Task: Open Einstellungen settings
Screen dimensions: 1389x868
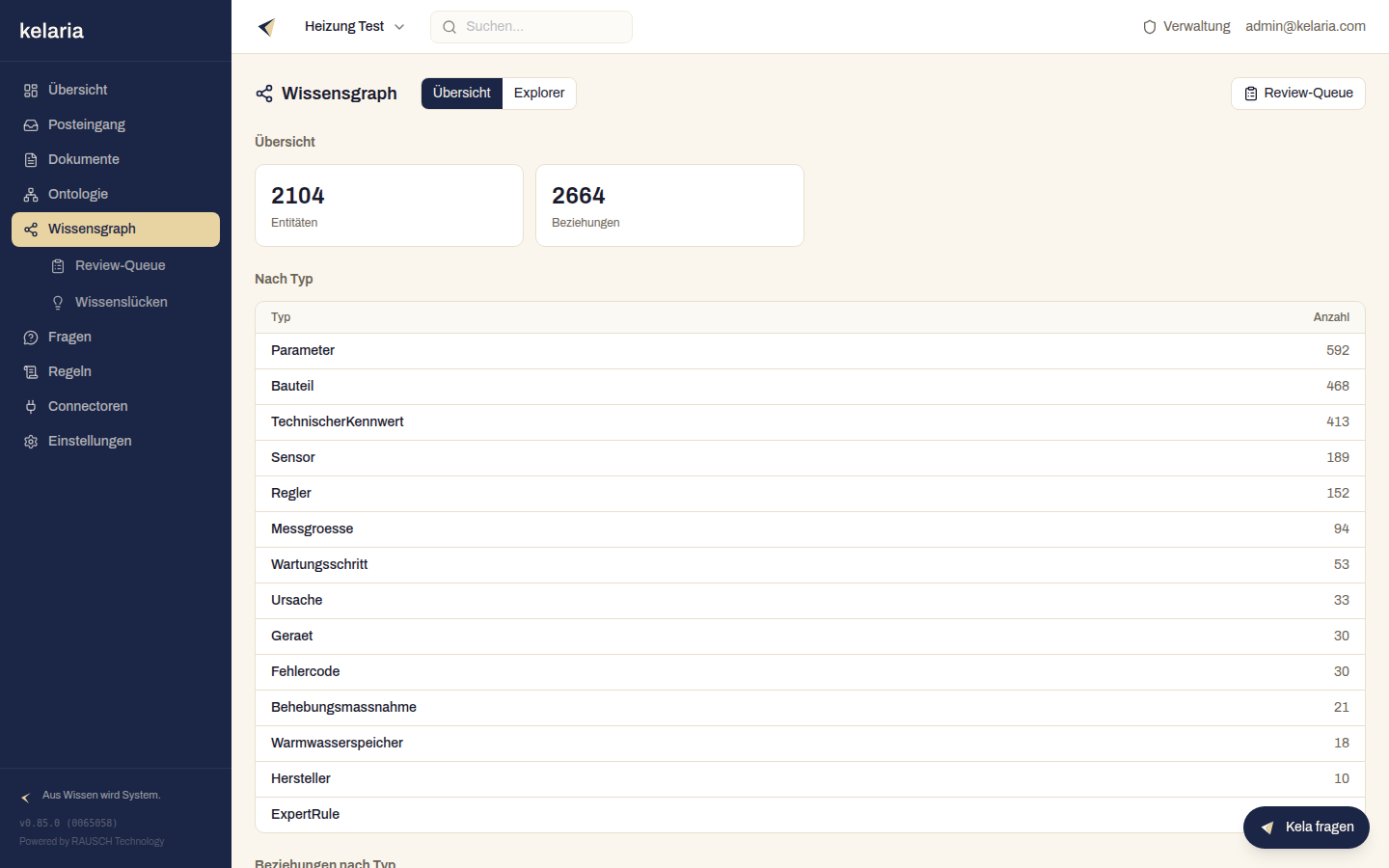Action: pos(116,441)
